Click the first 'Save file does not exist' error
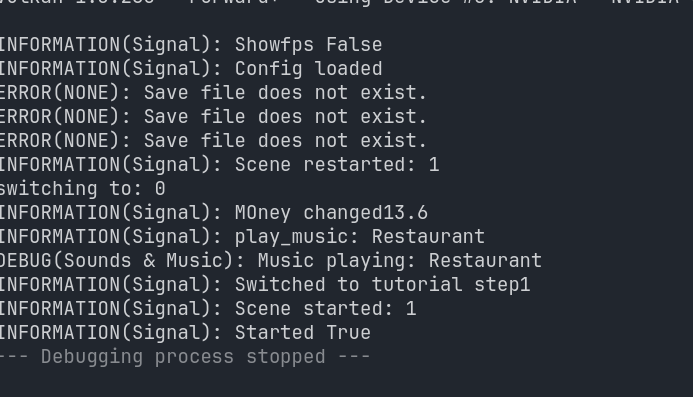693x397 pixels. 213,92
